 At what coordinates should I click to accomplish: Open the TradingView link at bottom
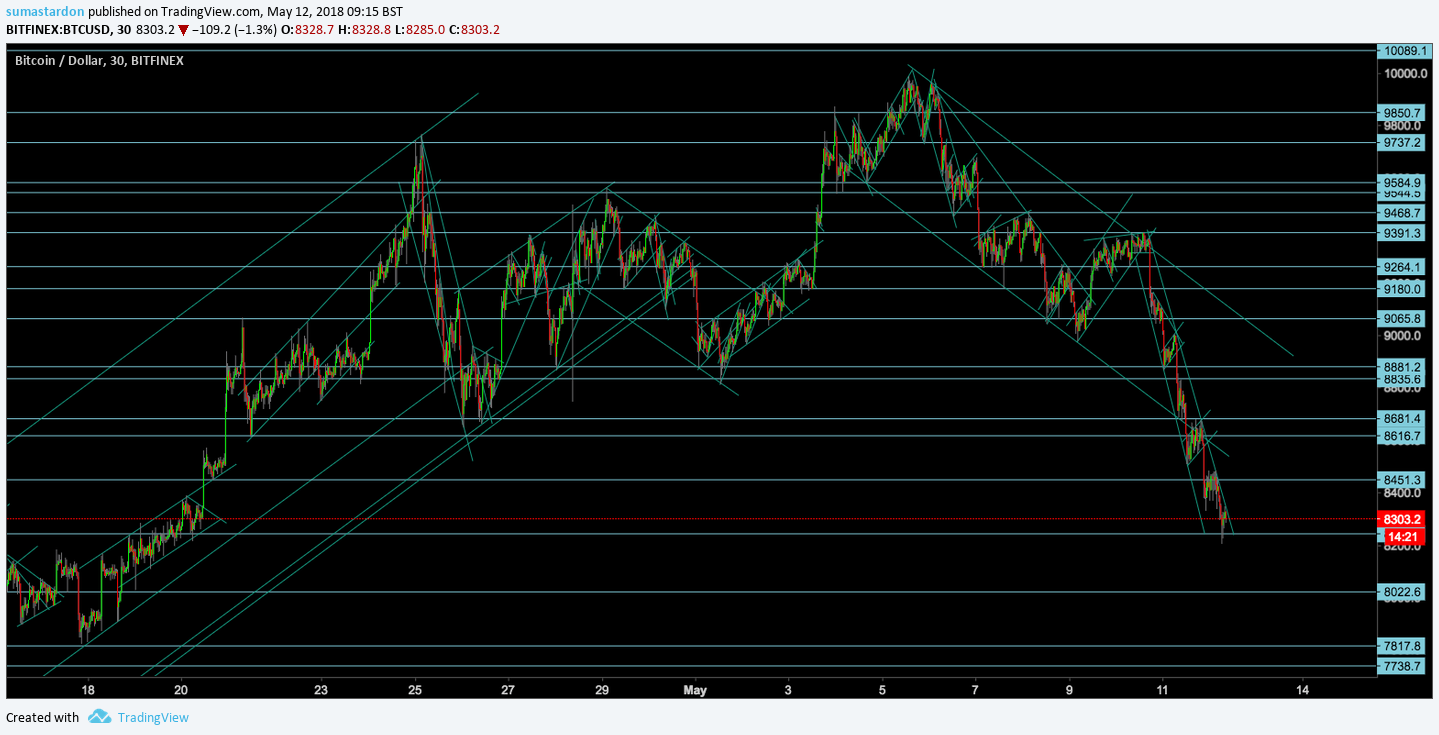coord(152,717)
